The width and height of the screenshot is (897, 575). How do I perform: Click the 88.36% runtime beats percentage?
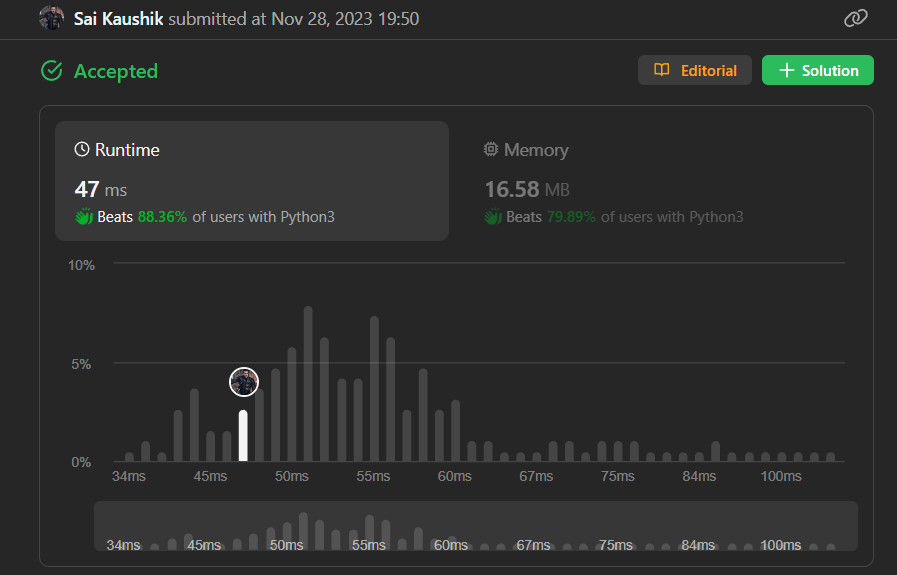pyautogui.click(x=162, y=217)
